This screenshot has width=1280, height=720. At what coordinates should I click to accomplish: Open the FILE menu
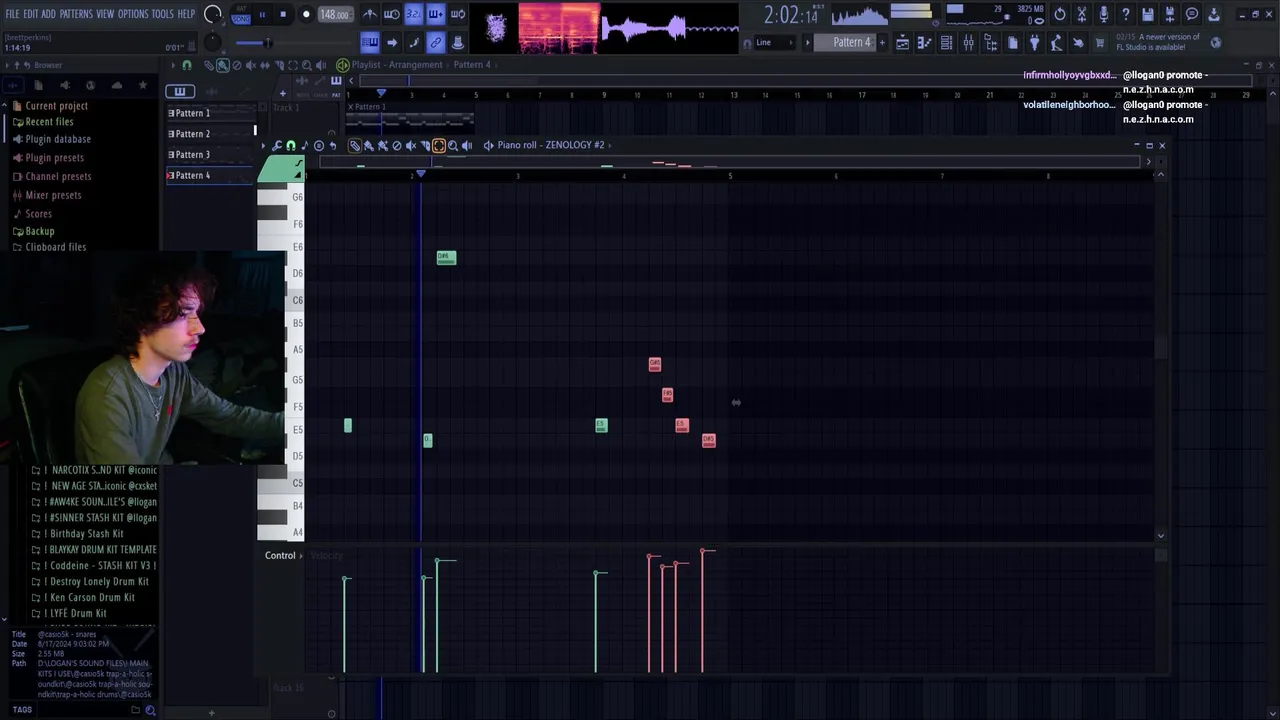pos(12,14)
